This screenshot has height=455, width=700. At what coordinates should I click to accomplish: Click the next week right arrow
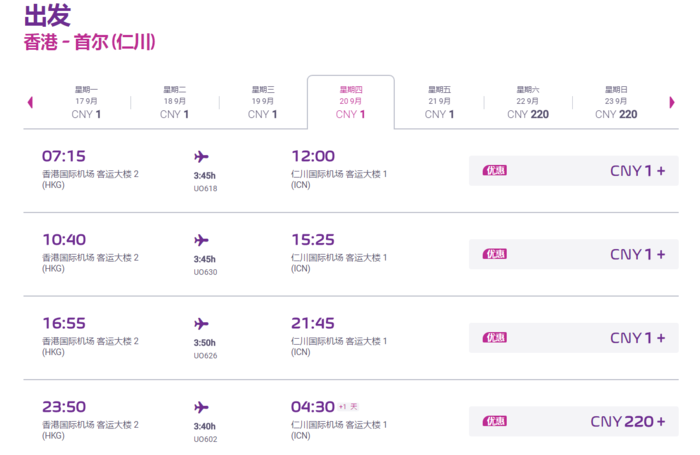click(x=672, y=102)
